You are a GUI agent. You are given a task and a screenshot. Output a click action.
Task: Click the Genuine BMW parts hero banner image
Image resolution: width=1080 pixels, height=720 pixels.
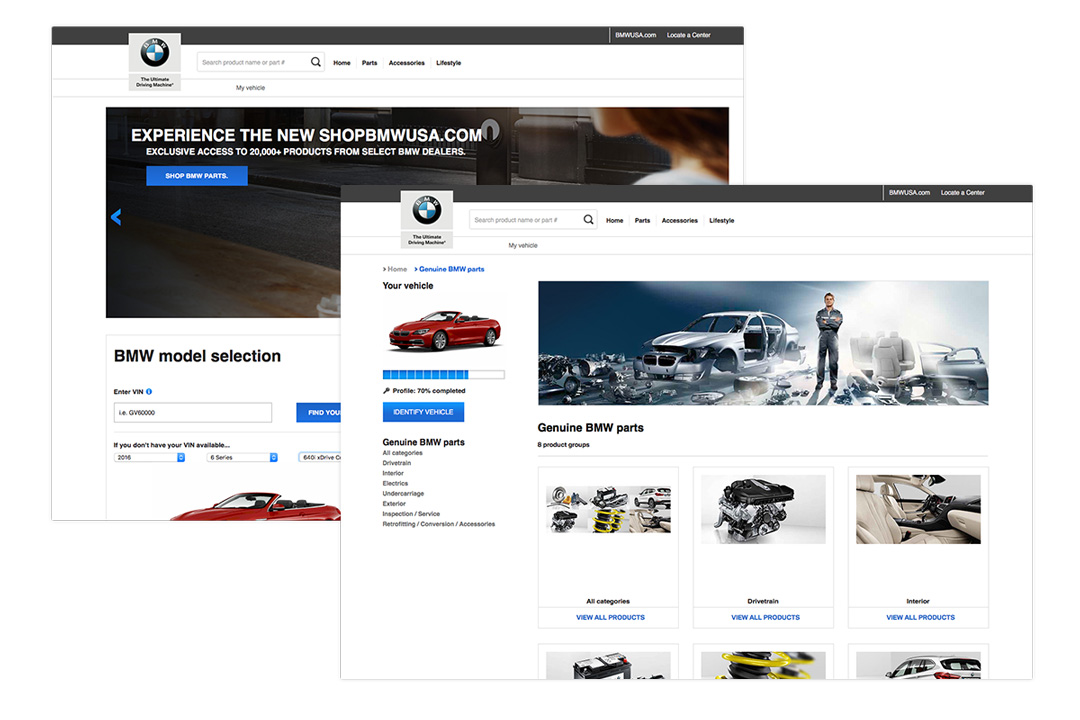[763, 343]
